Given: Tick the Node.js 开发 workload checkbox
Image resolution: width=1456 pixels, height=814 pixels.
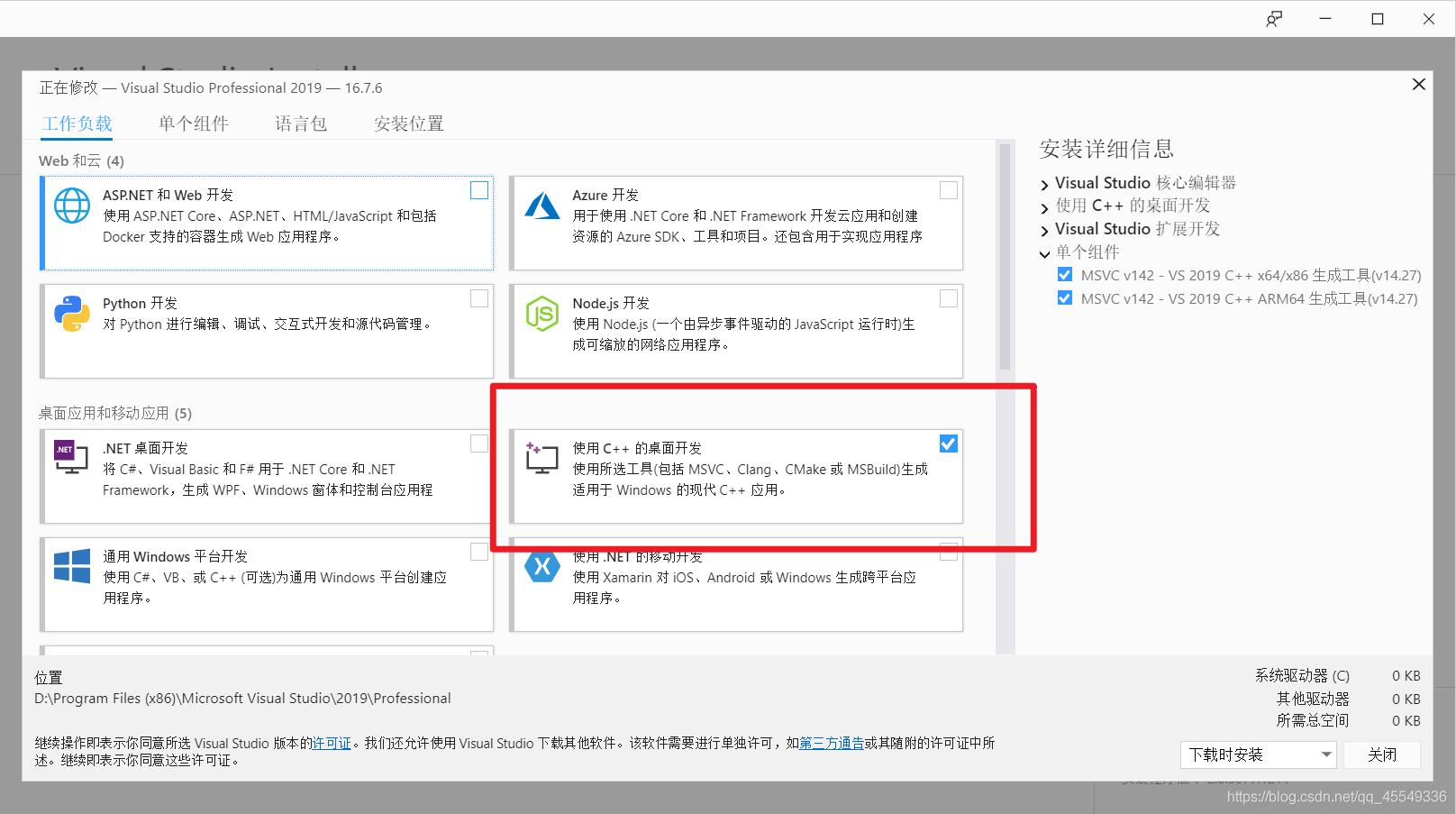Looking at the screenshot, I should click(949, 298).
